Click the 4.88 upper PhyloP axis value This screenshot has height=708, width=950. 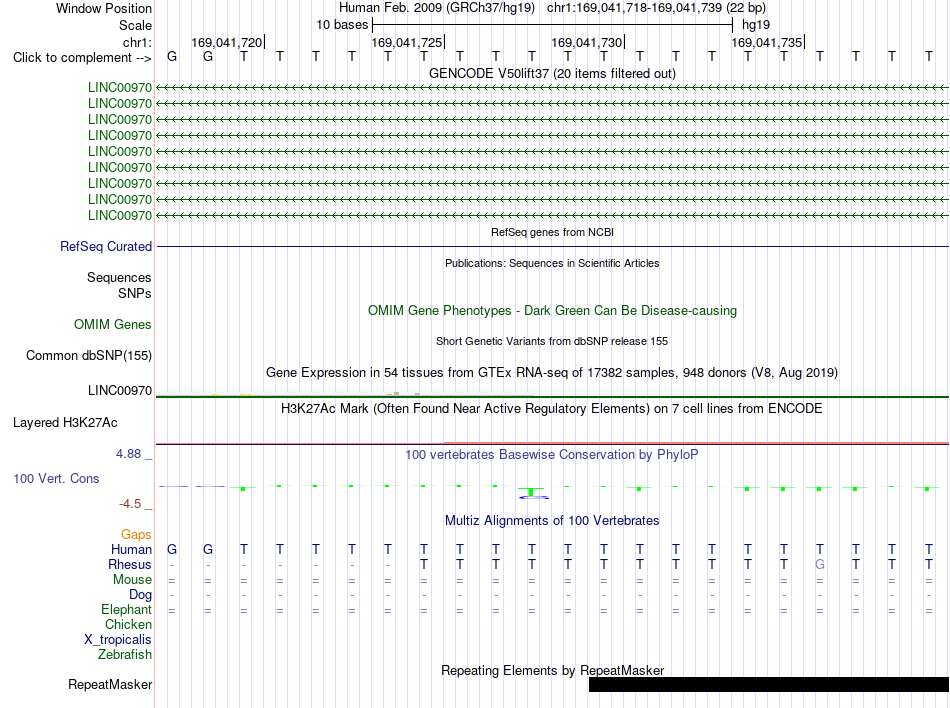pyautogui.click(x=128, y=454)
